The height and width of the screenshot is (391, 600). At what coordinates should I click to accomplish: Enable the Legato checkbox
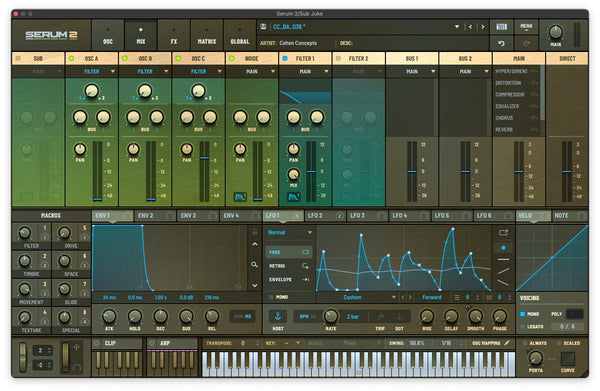[x=522, y=326]
